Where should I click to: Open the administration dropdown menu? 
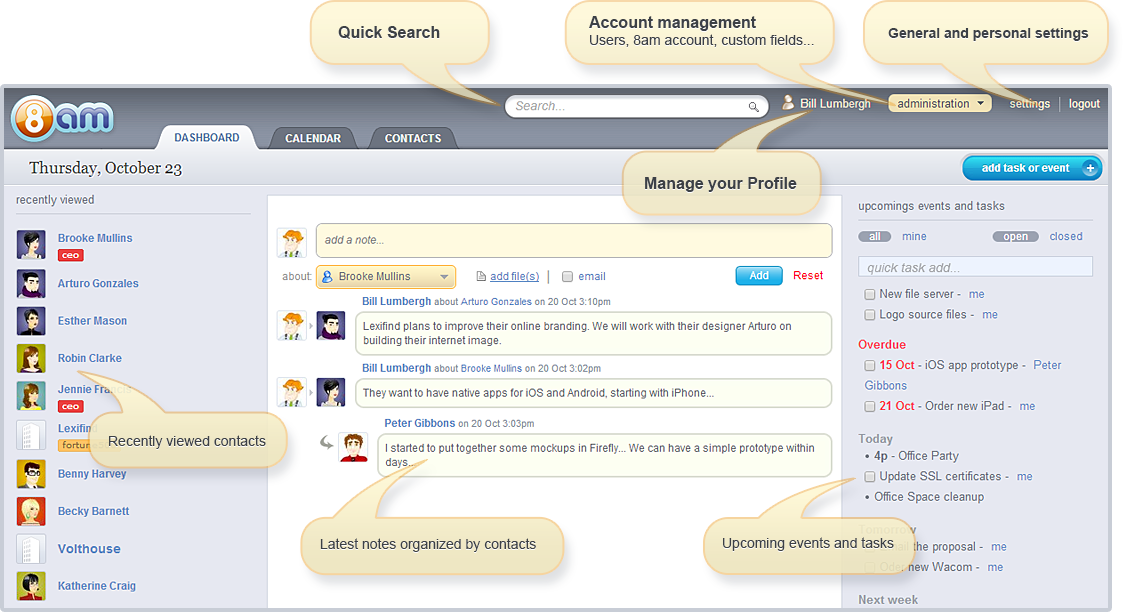tap(938, 102)
